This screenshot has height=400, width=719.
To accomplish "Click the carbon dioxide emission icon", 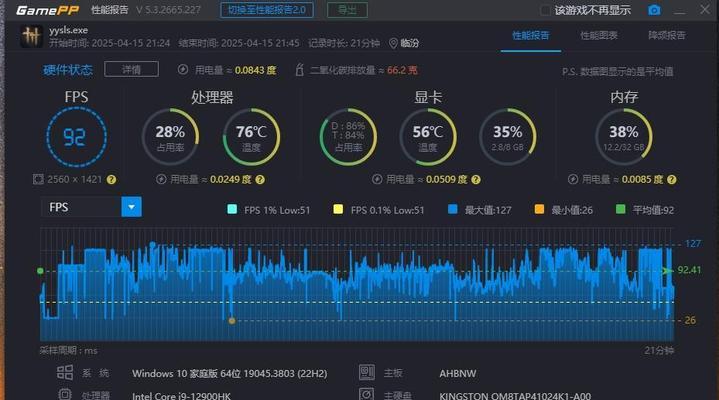I will click(x=299, y=70).
